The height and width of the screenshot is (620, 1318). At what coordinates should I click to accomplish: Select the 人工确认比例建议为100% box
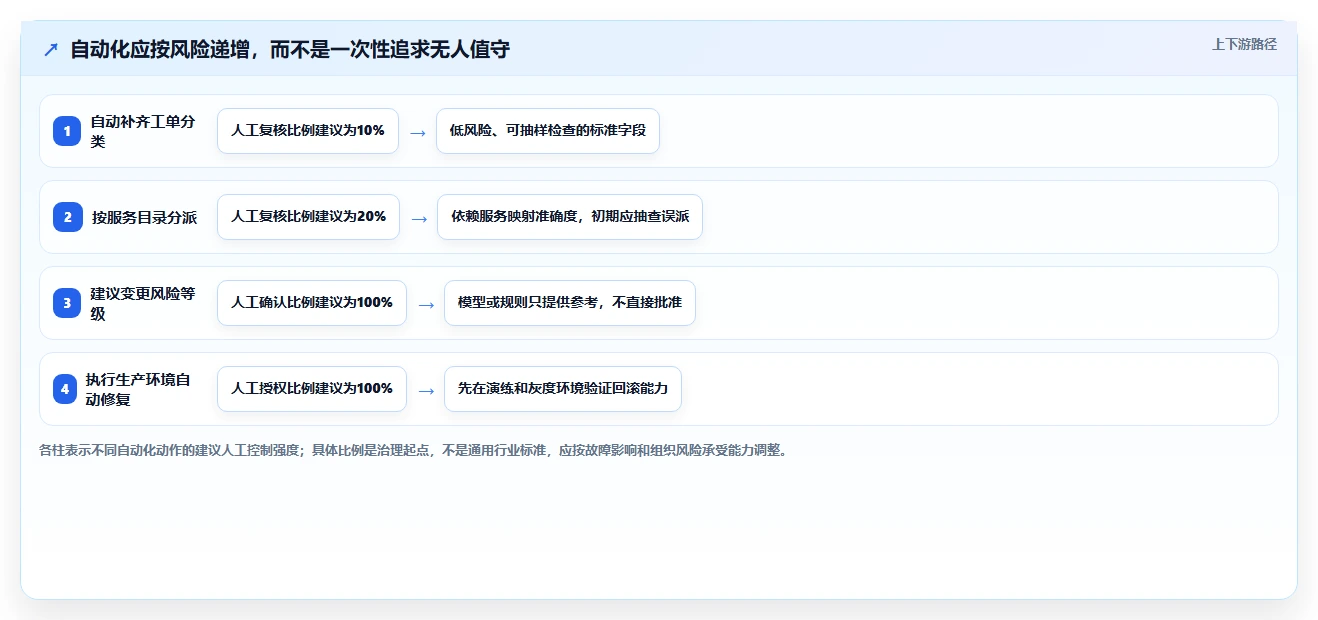(x=312, y=303)
